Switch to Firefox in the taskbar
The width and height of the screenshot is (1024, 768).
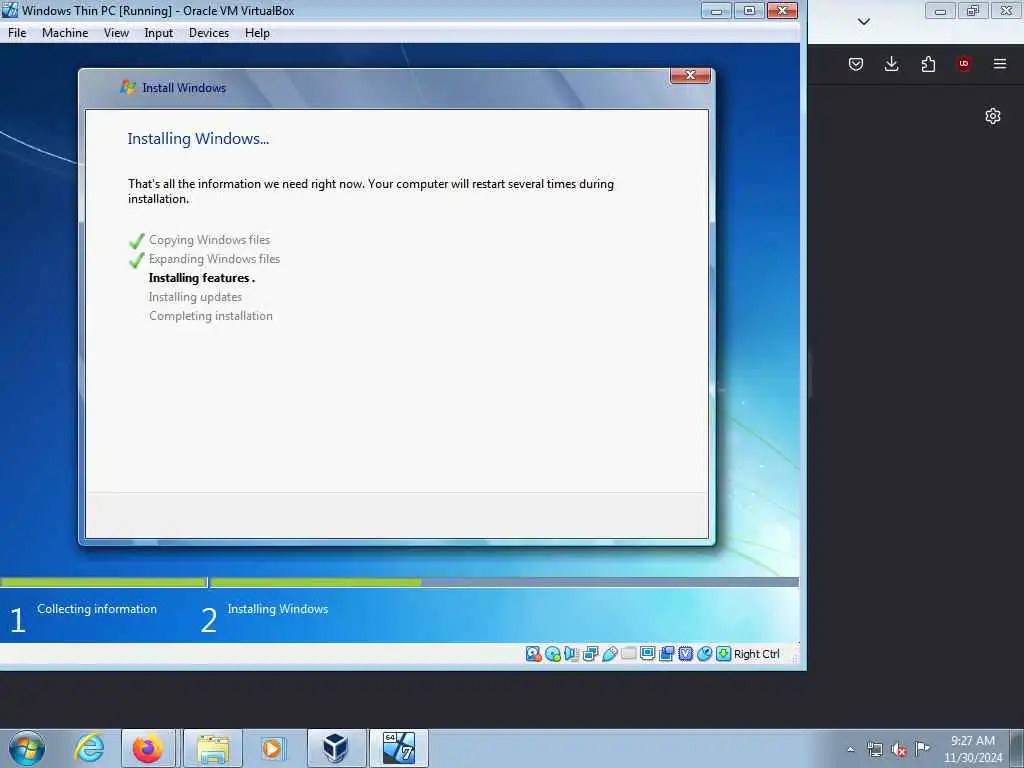[148, 748]
